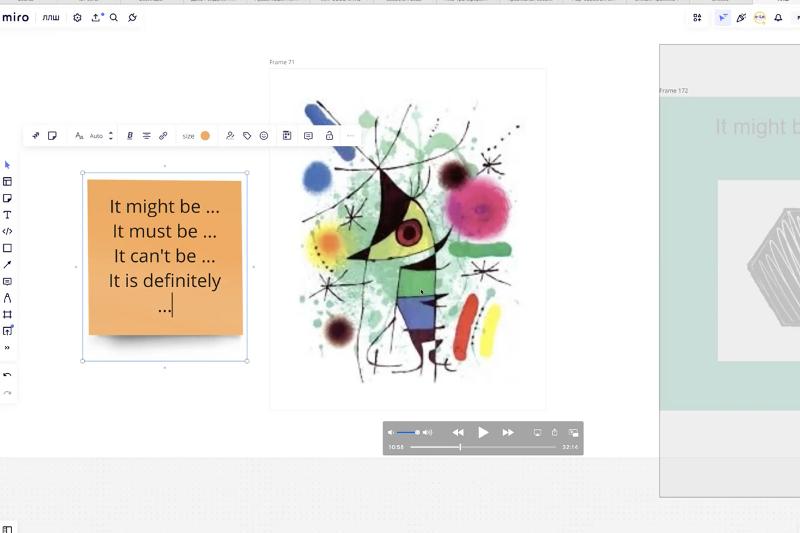The width and height of the screenshot is (800, 533).
Task: Insert link via the context toolbar
Action: click(x=163, y=136)
